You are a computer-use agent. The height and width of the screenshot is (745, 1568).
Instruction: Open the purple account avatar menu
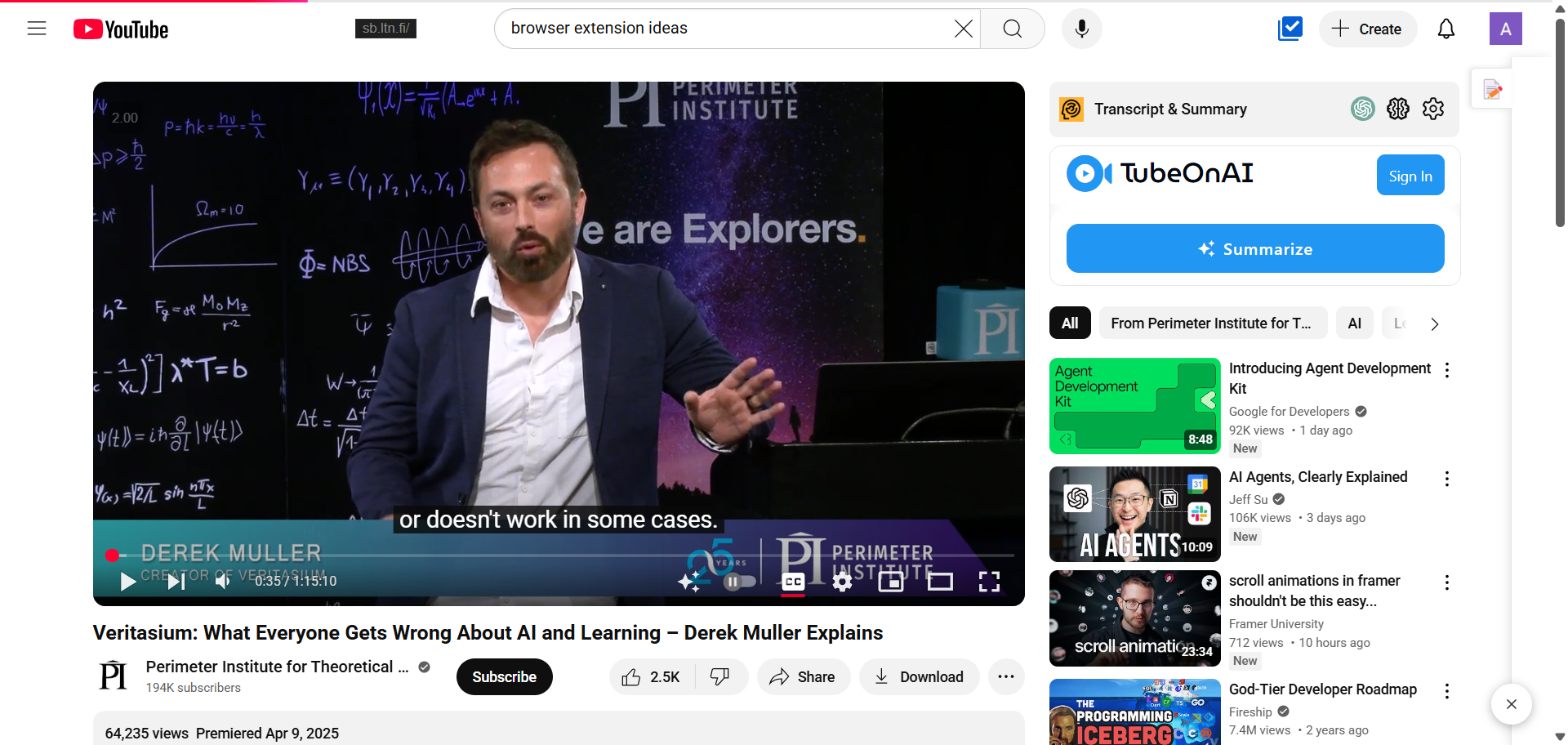tap(1506, 29)
